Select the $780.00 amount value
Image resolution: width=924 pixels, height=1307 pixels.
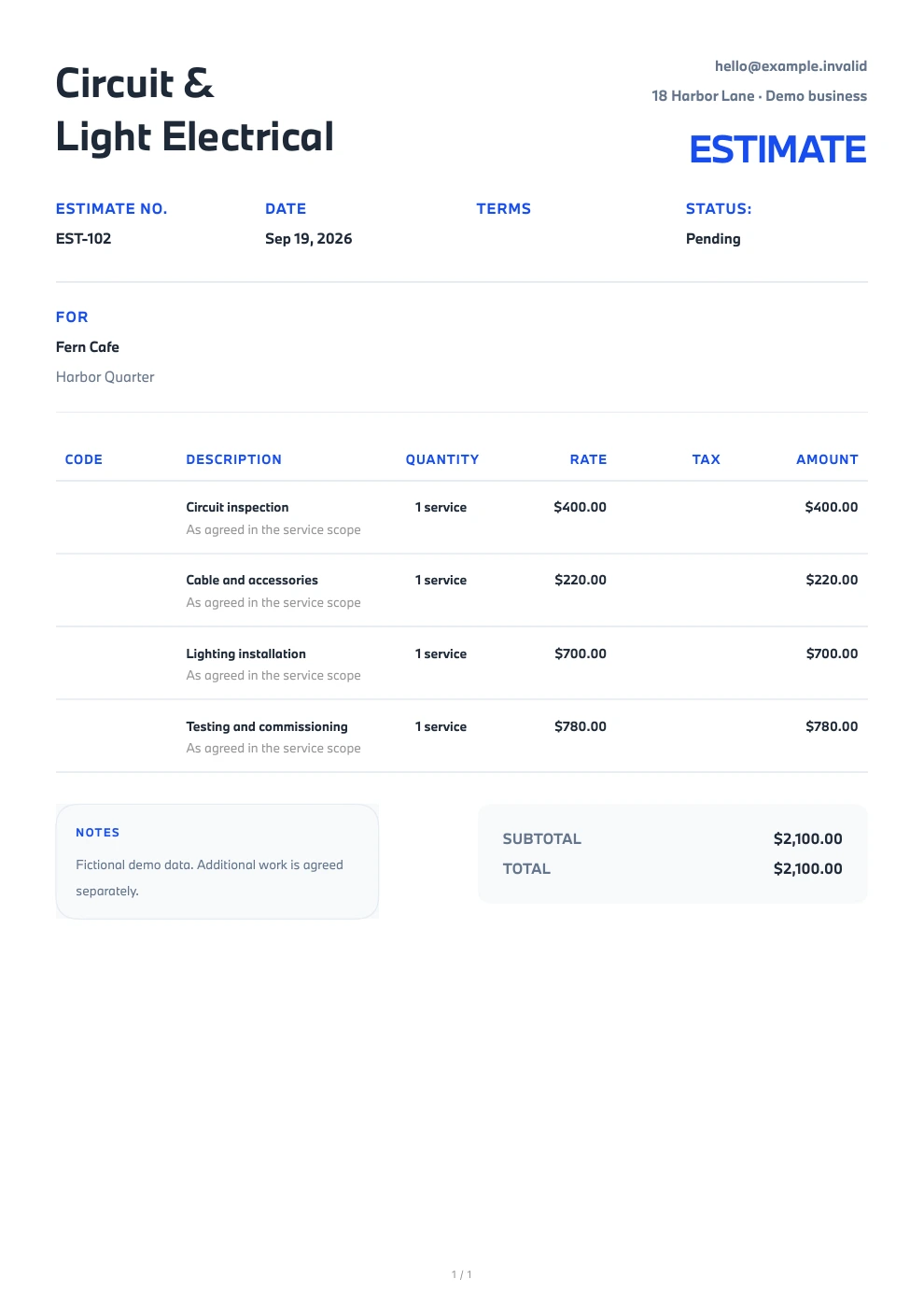pyautogui.click(x=833, y=726)
